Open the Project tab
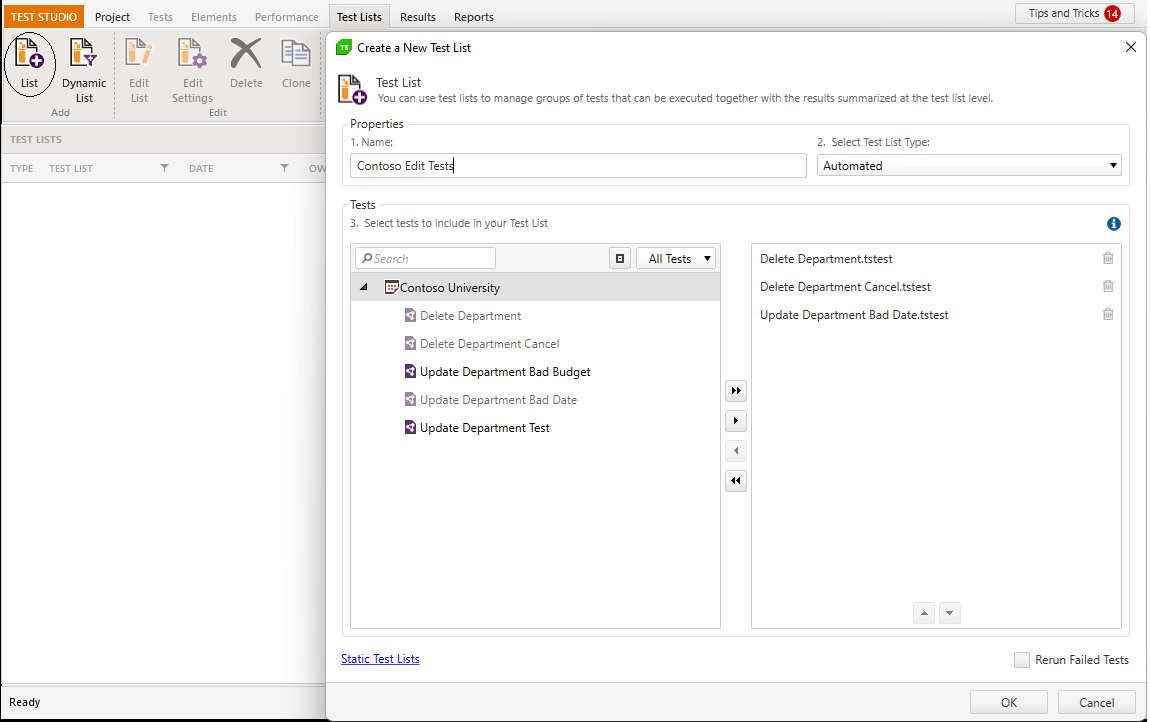The width and height of the screenshot is (1150, 722). click(x=112, y=17)
